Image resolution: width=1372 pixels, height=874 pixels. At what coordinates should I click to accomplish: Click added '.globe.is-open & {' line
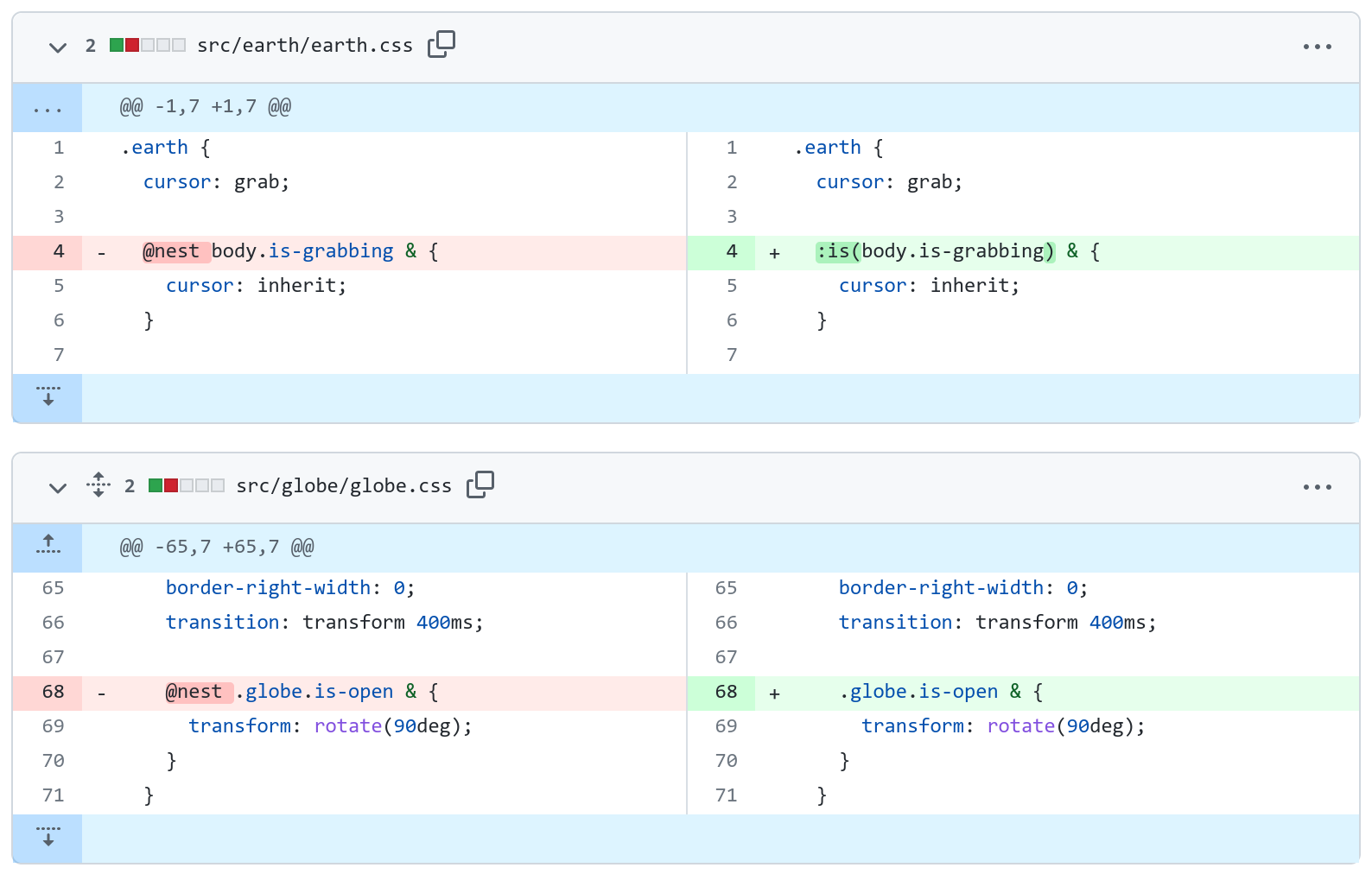point(941,693)
